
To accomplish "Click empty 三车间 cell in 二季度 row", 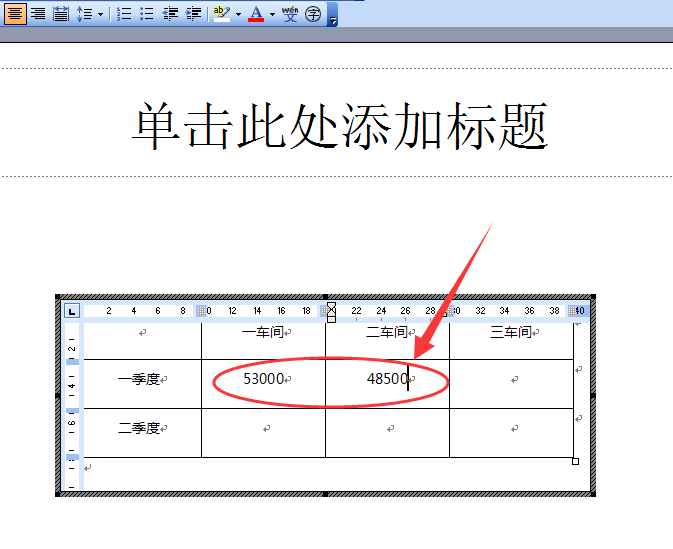I will click(511, 433).
